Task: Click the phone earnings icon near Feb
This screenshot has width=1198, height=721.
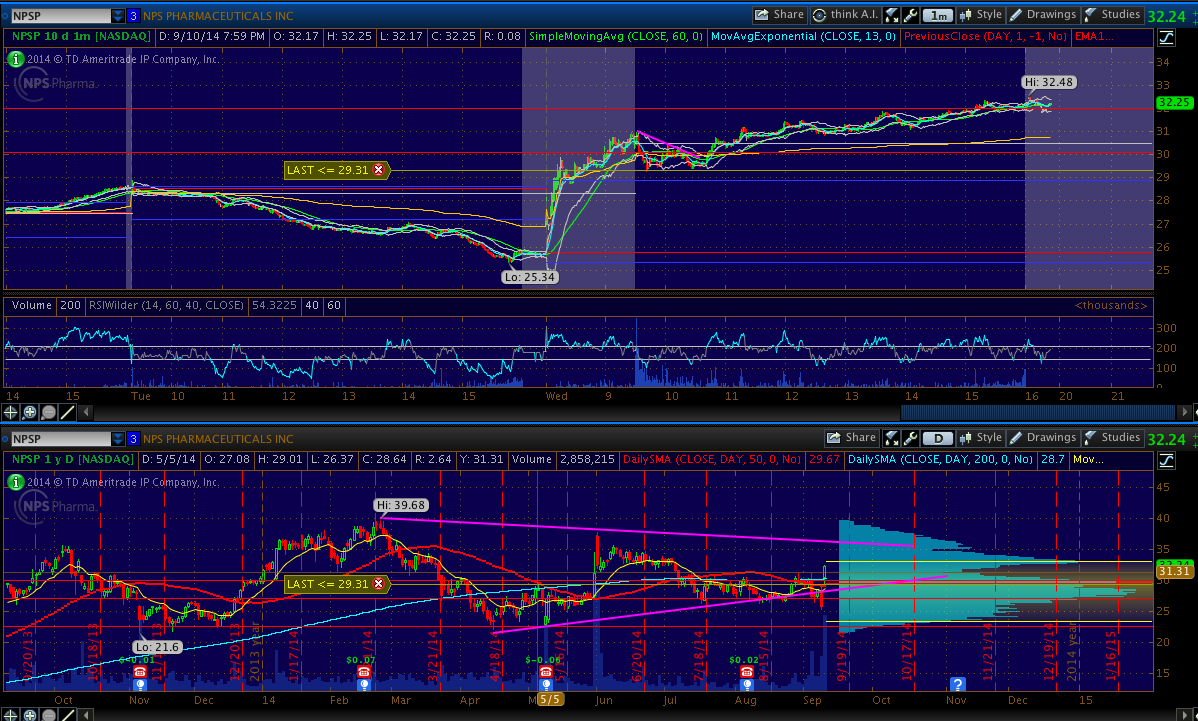Action: tap(363, 673)
